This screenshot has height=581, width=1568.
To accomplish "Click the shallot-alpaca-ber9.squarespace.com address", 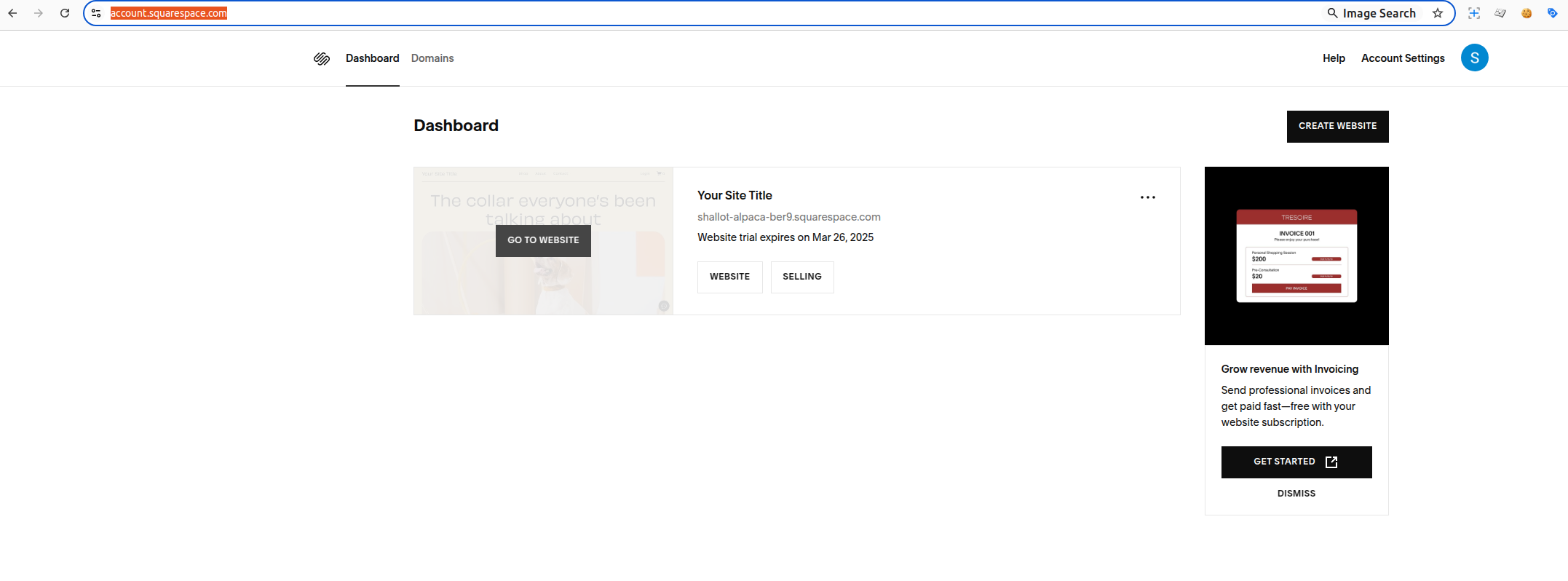I will [x=789, y=217].
